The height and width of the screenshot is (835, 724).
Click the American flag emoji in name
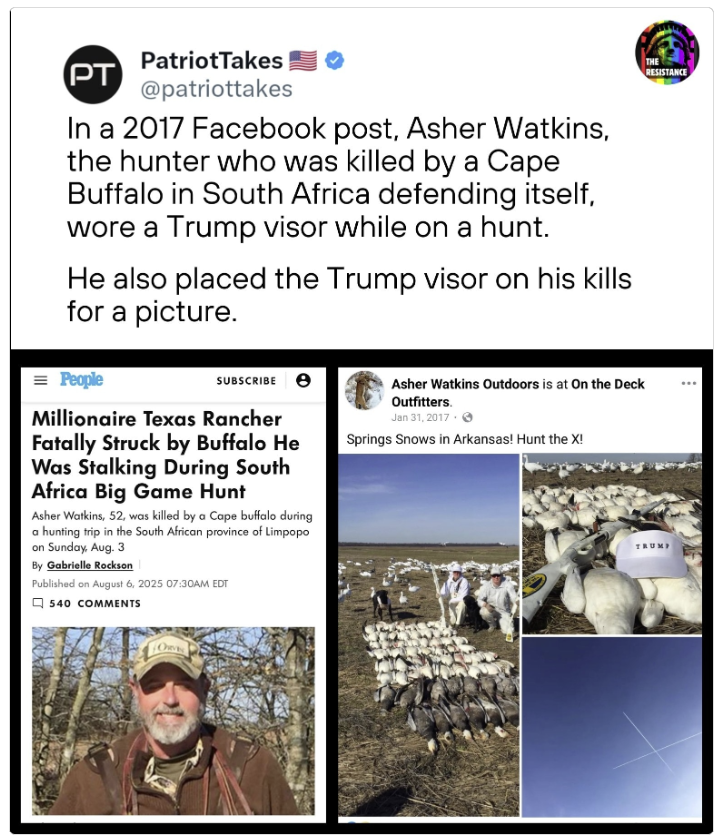(303, 60)
